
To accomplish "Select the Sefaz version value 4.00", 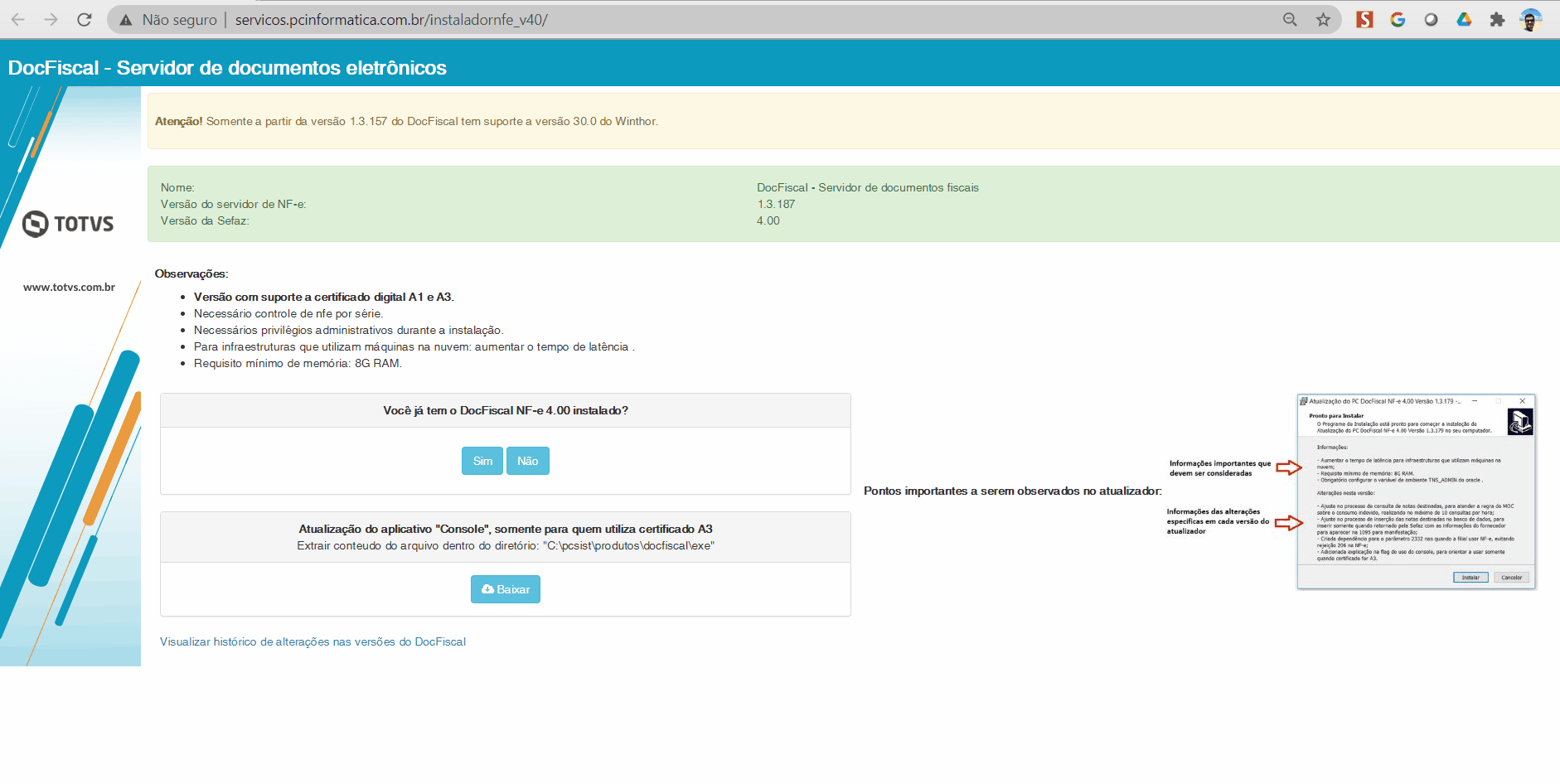I will point(768,220).
